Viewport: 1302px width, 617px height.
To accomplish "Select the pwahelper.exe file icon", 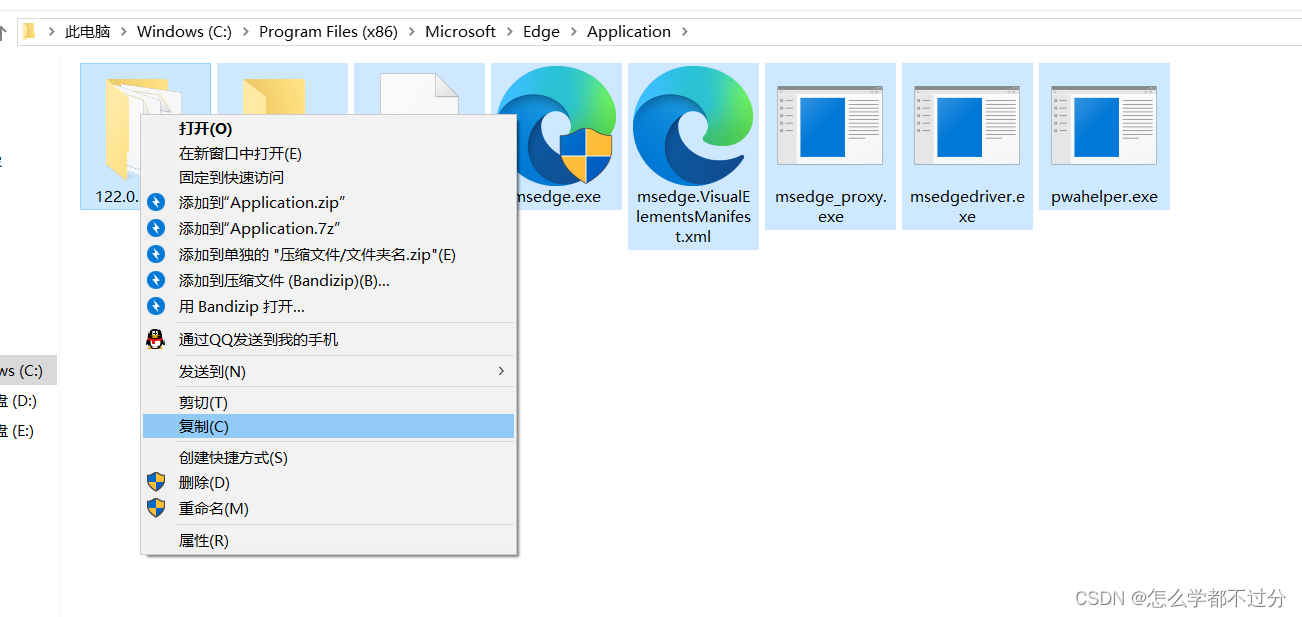I will click(1104, 125).
